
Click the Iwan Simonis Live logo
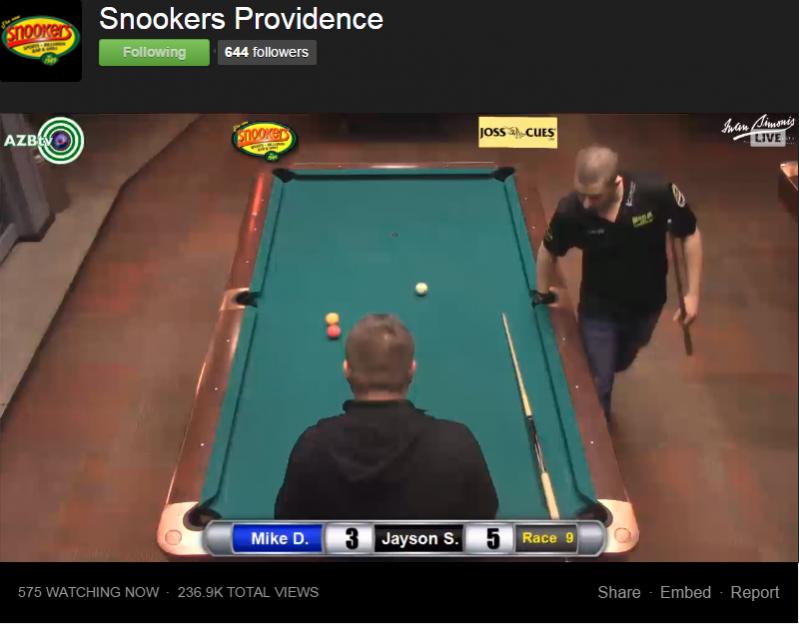pyautogui.click(x=758, y=130)
